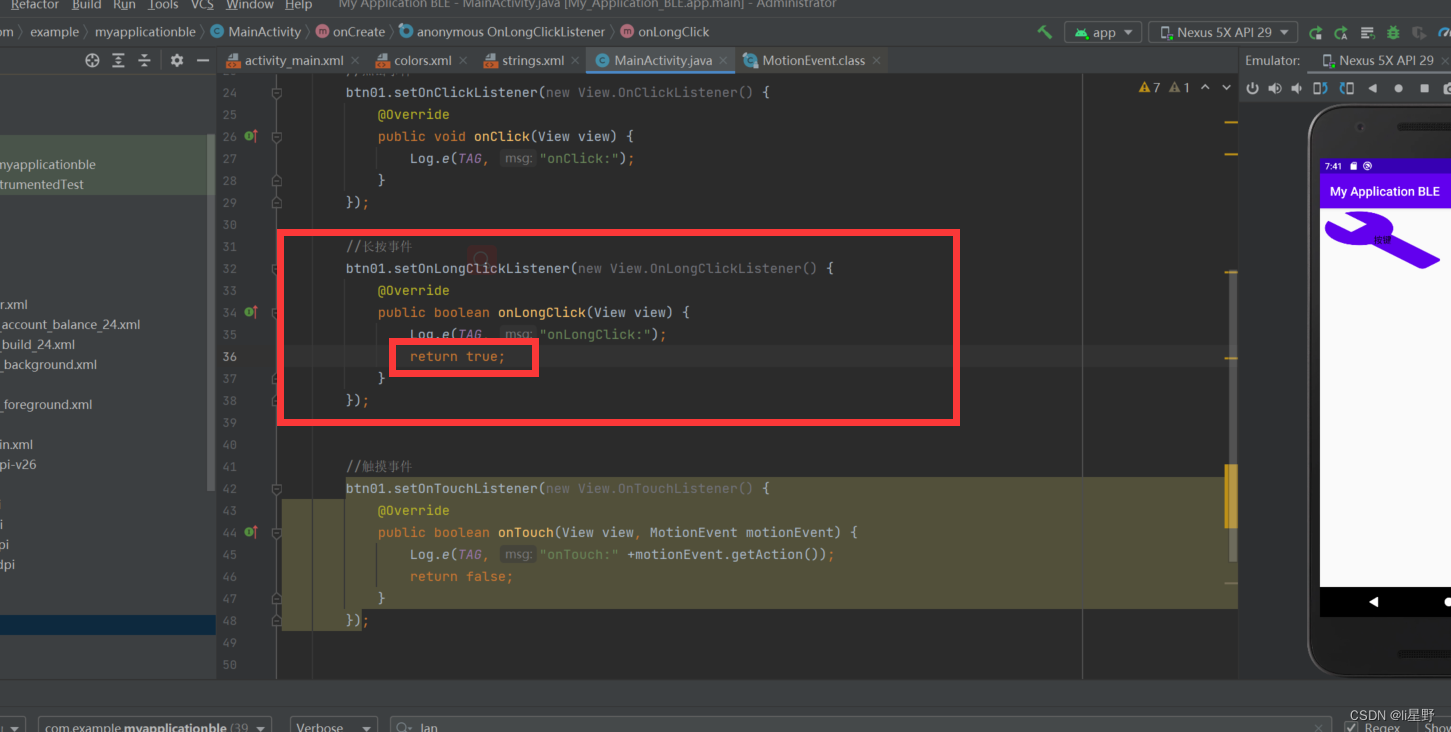Switch to activity_main.xml tab

293,60
